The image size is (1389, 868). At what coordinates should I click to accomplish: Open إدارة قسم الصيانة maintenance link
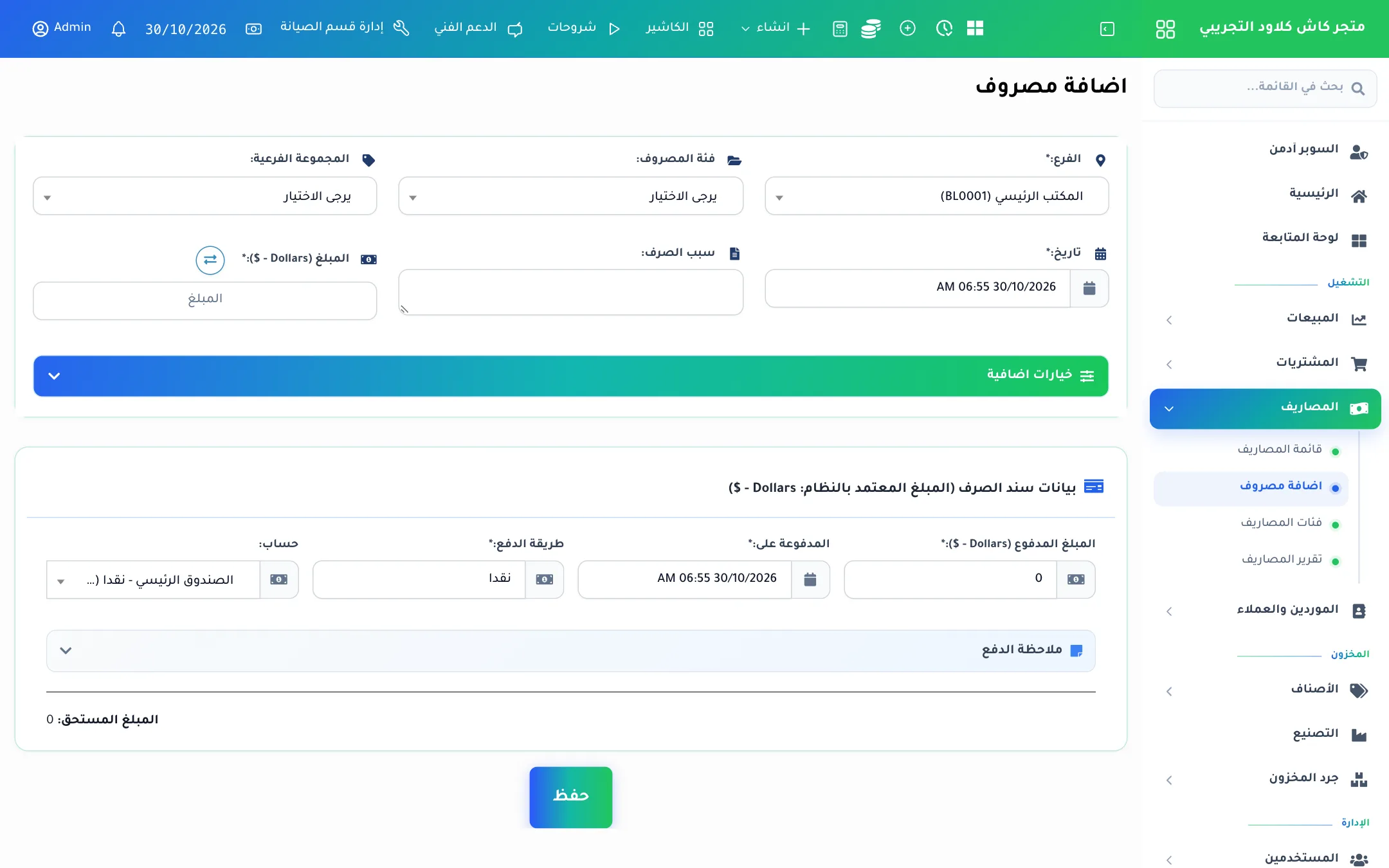345,28
